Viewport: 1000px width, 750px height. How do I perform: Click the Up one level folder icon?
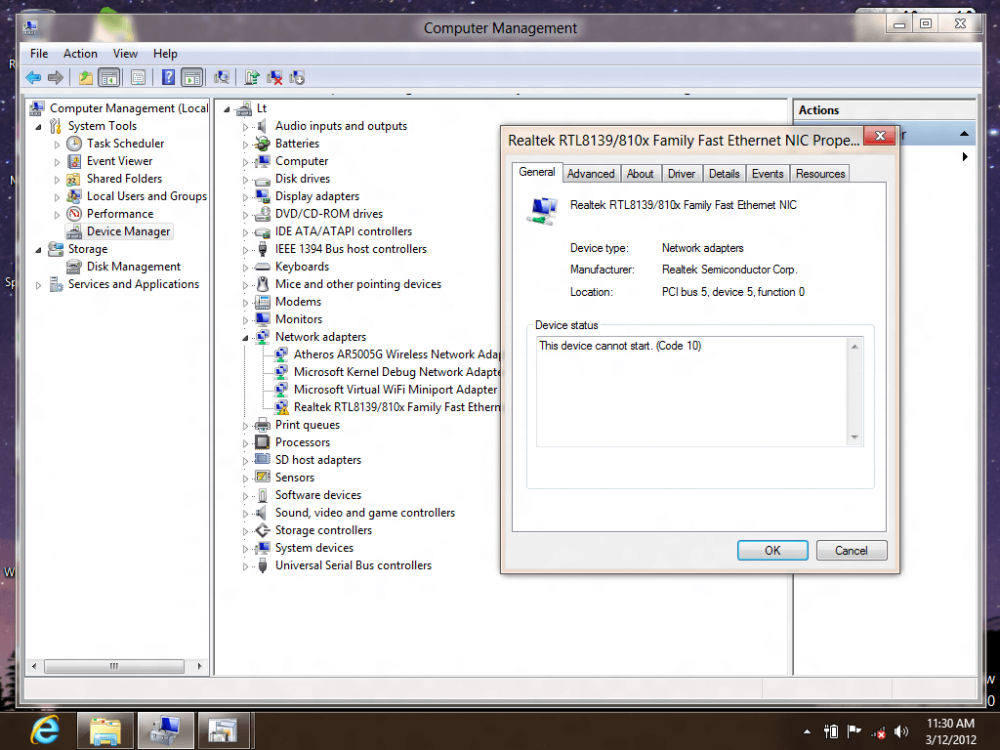(x=86, y=77)
